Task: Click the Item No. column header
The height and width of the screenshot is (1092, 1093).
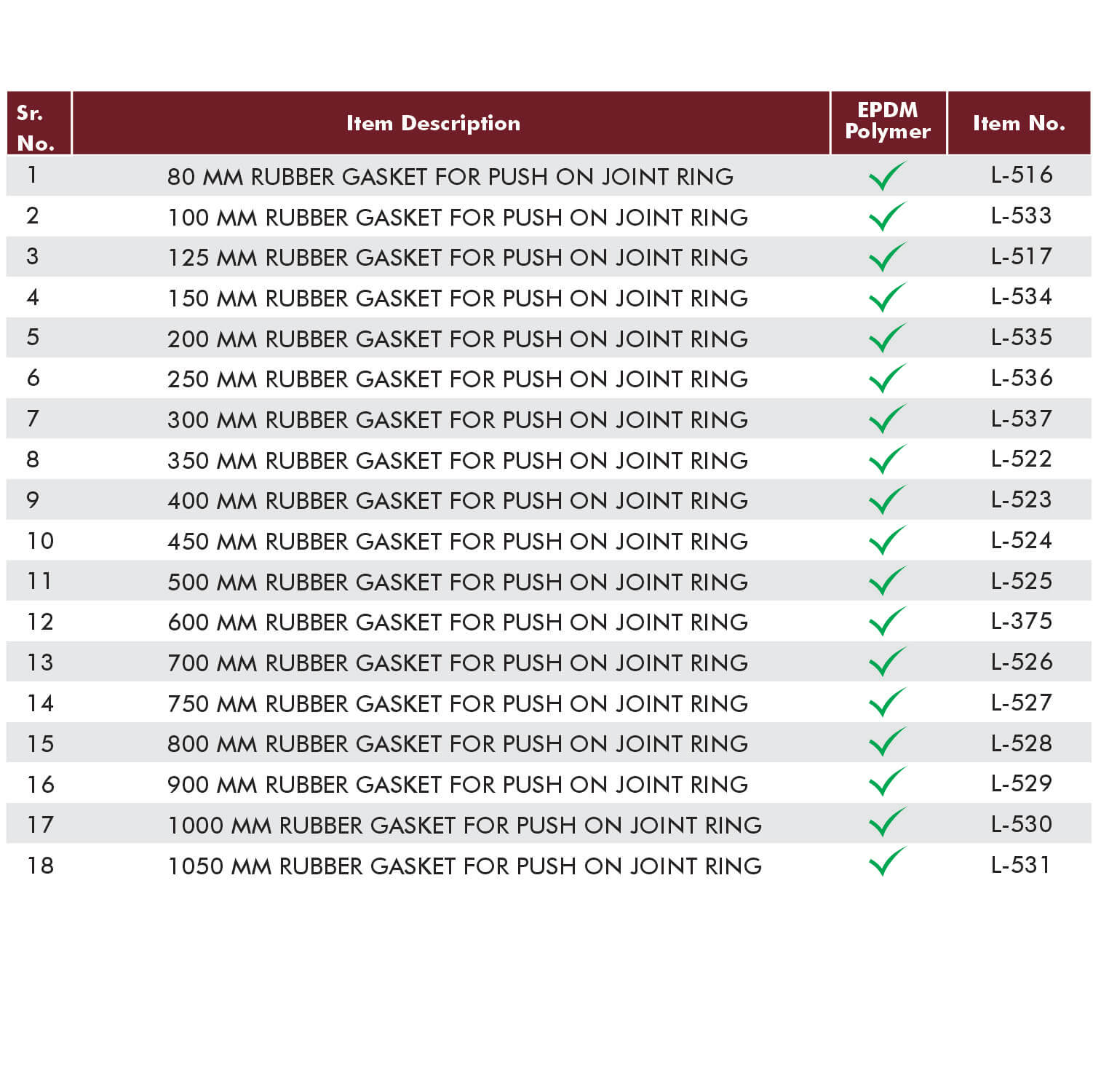Action: 1019,123
